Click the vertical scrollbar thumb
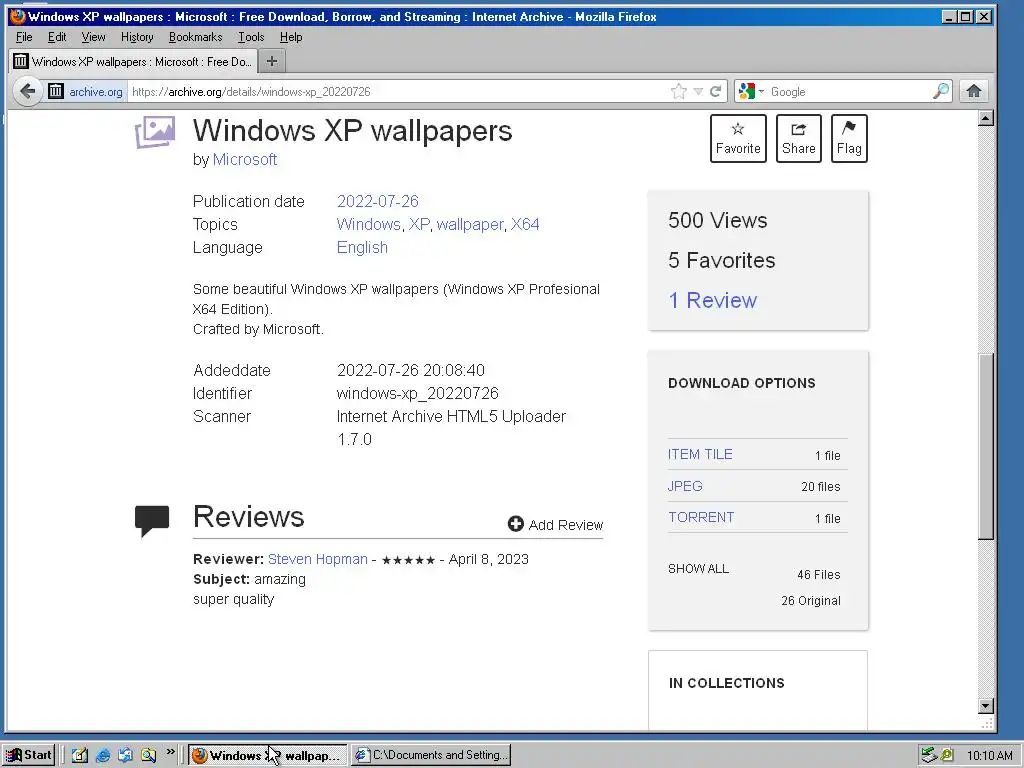The width and height of the screenshot is (1024, 768). tap(986, 446)
